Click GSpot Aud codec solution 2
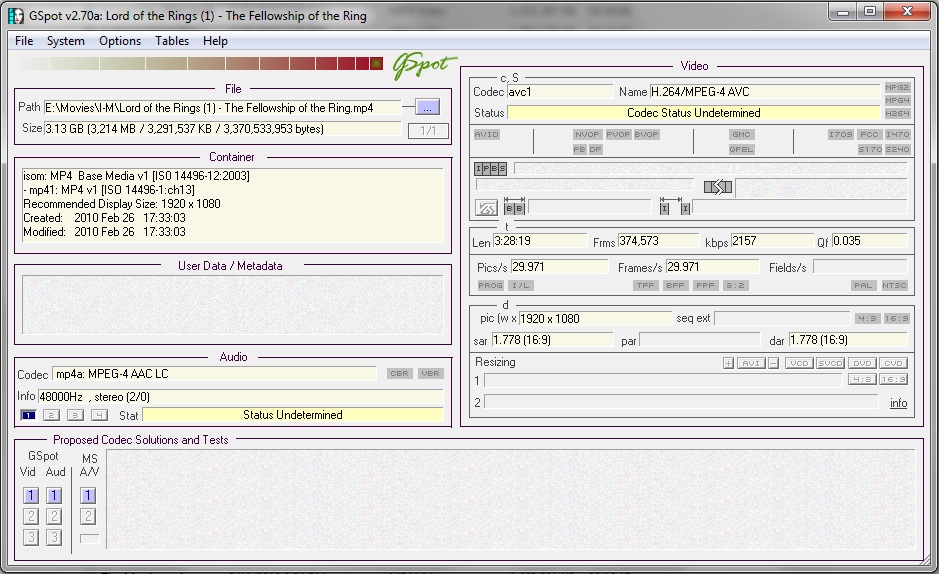This screenshot has height=574, width=939. 54,517
